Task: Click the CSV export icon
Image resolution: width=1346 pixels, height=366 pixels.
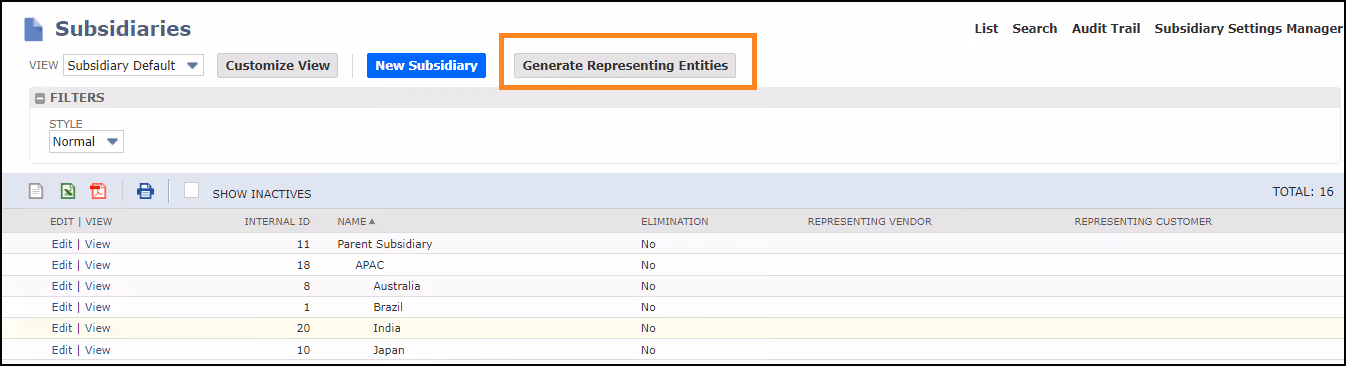Action: [x=36, y=191]
